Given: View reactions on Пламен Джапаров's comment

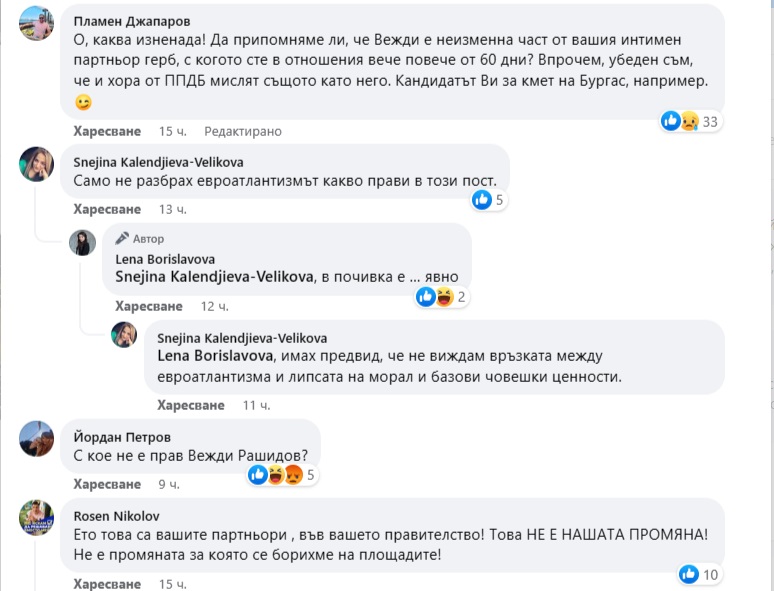Looking at the screenshot, I should (x=691, y=121).
